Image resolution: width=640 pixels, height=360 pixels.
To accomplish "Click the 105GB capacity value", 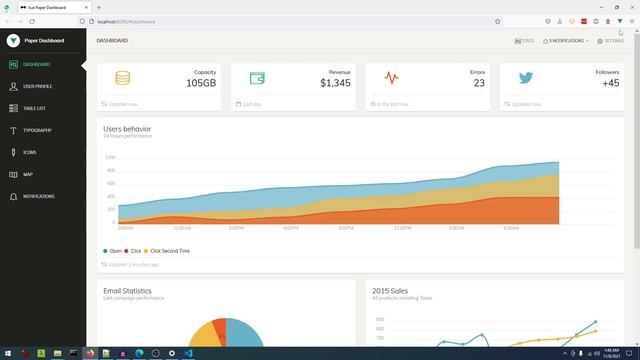I will tap(201, 83).
